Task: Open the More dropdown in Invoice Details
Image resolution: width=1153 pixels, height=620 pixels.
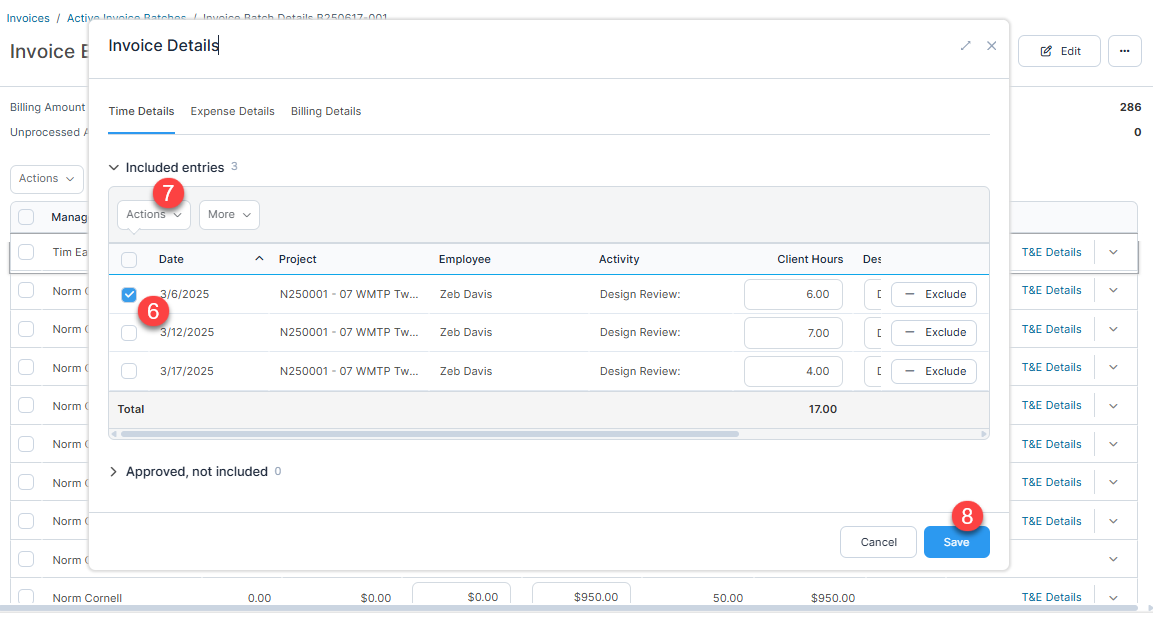Action: tap(229, 215)
